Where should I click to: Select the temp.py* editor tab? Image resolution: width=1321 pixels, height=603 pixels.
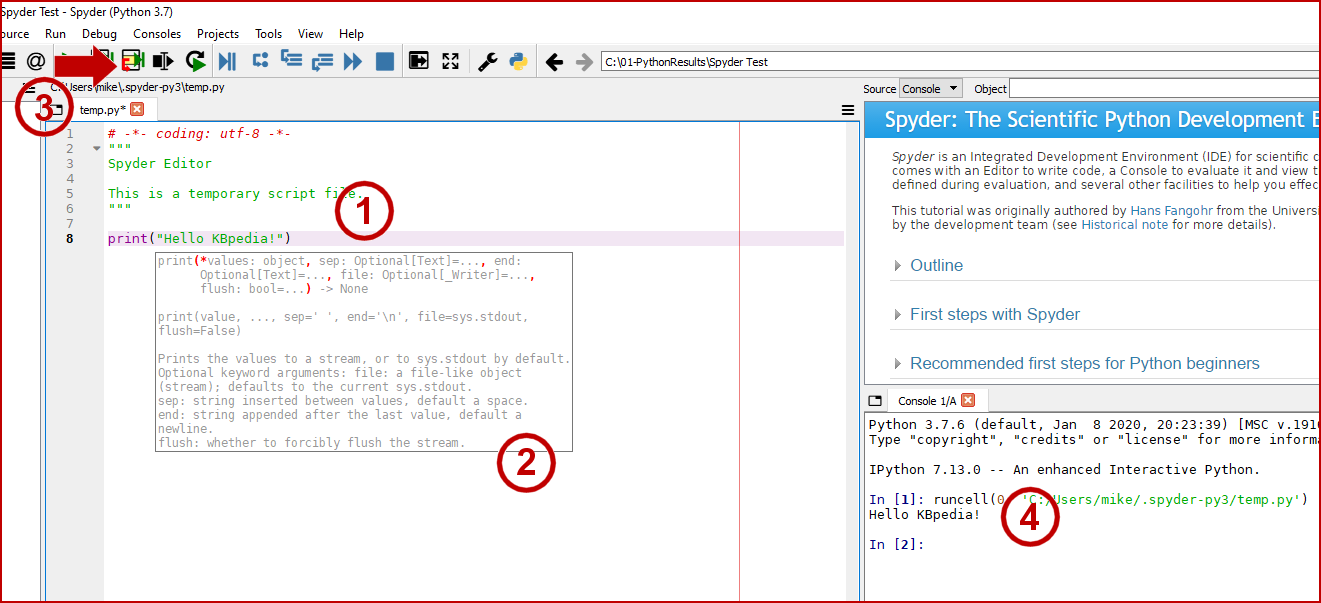point(102,110)
